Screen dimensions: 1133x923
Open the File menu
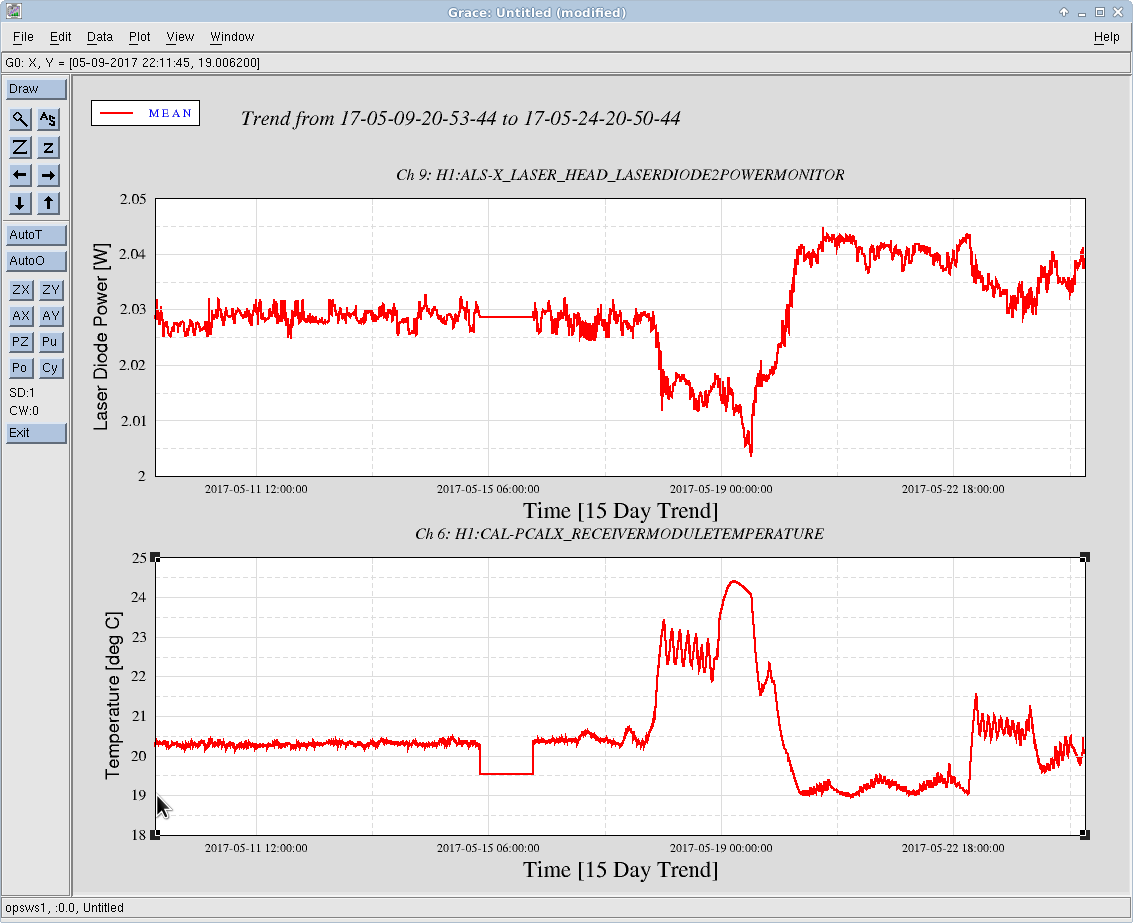pos(23,37)
